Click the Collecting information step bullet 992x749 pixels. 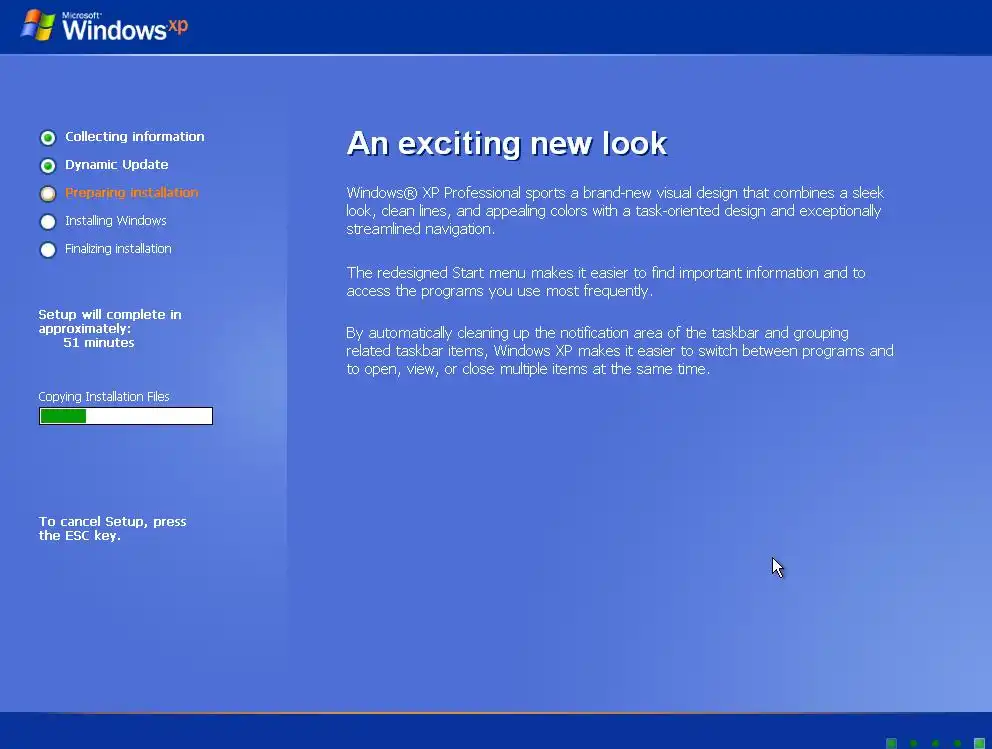coord(47,137)
